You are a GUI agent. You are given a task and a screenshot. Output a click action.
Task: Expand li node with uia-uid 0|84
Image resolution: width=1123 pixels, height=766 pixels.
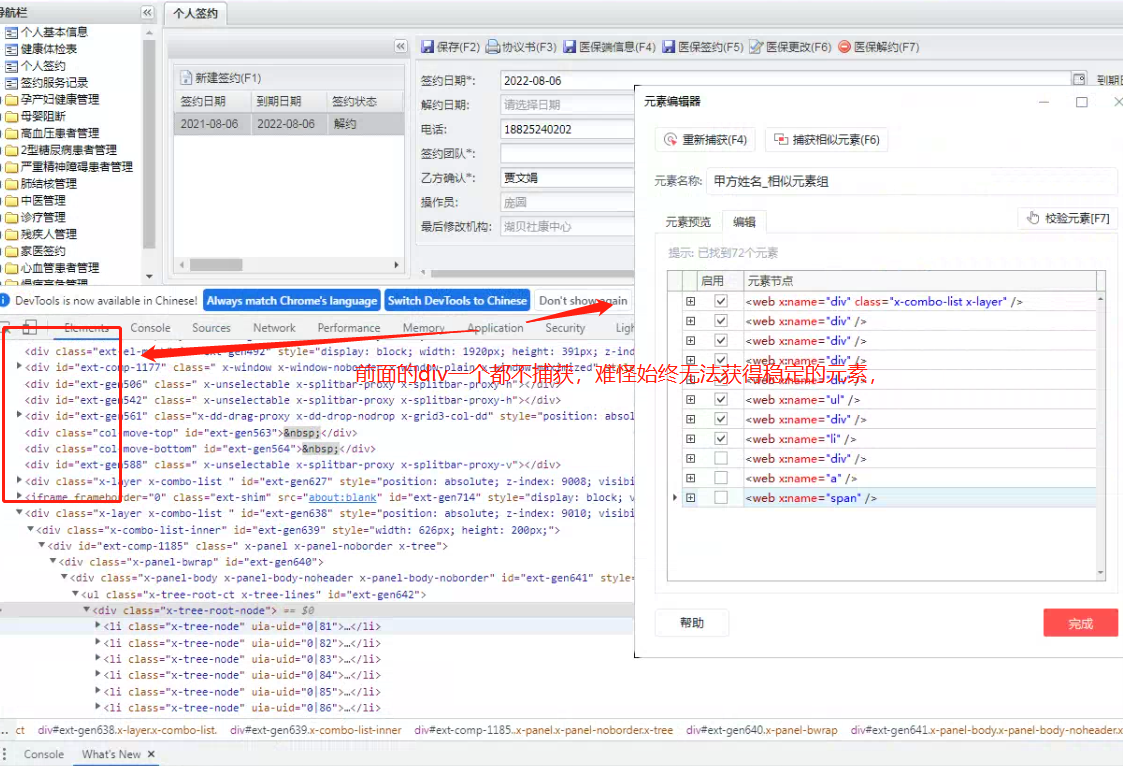click(98, 674)
